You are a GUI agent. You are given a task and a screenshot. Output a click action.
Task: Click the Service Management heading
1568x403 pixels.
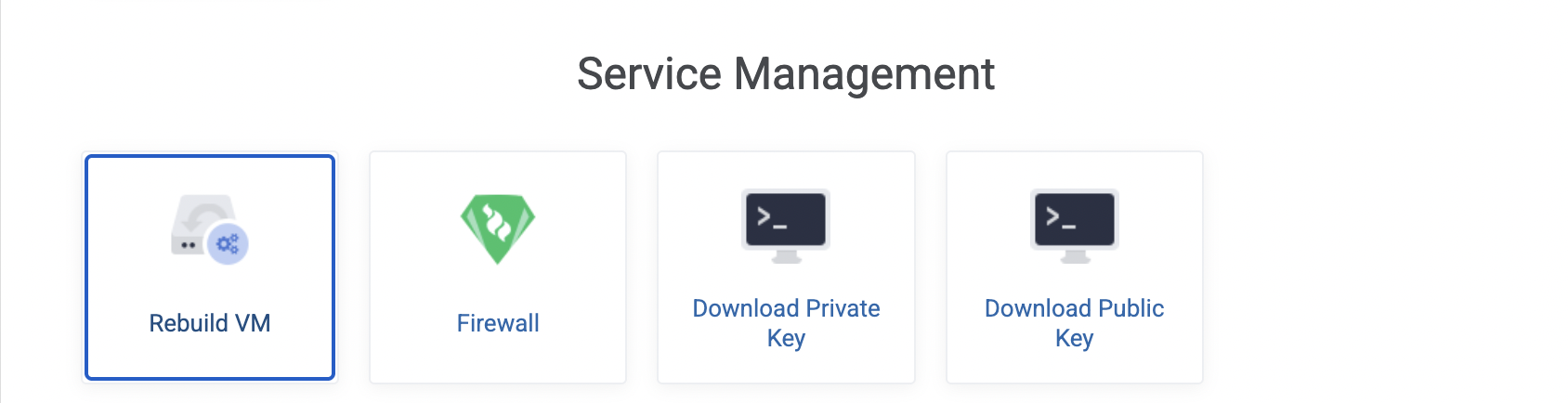tap(786, 73)
